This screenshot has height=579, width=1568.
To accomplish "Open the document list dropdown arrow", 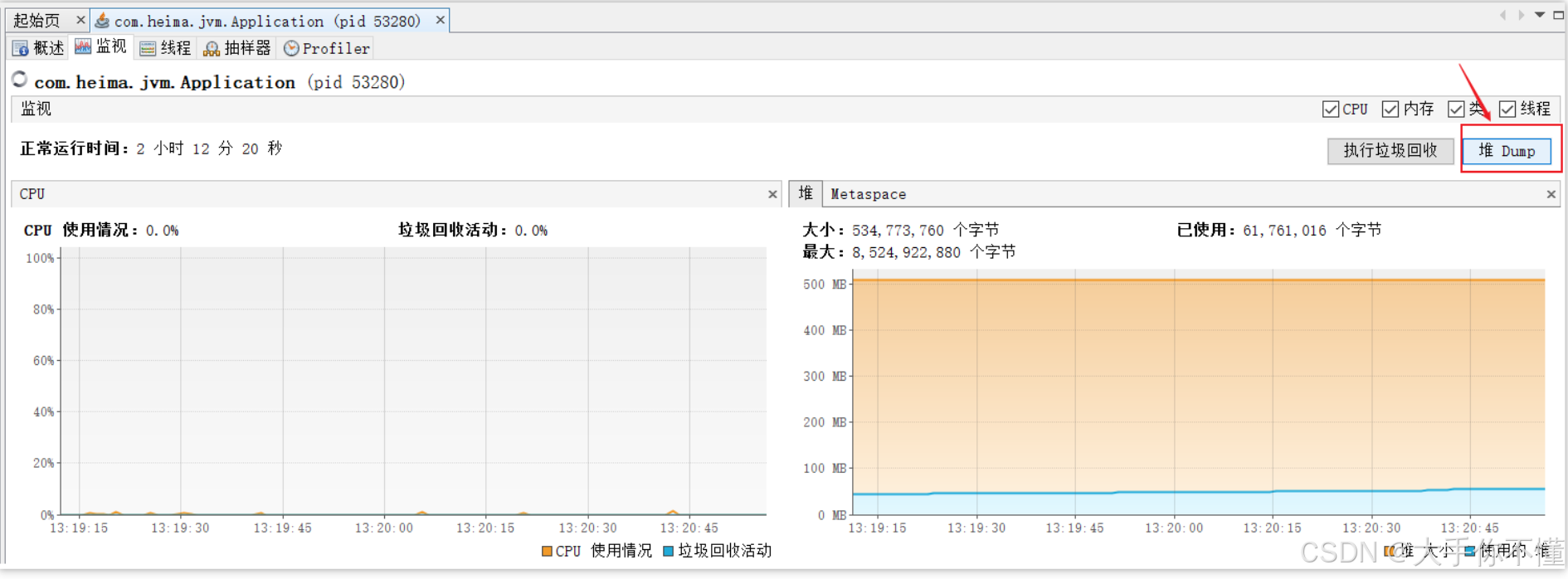I will [1540, 15].
